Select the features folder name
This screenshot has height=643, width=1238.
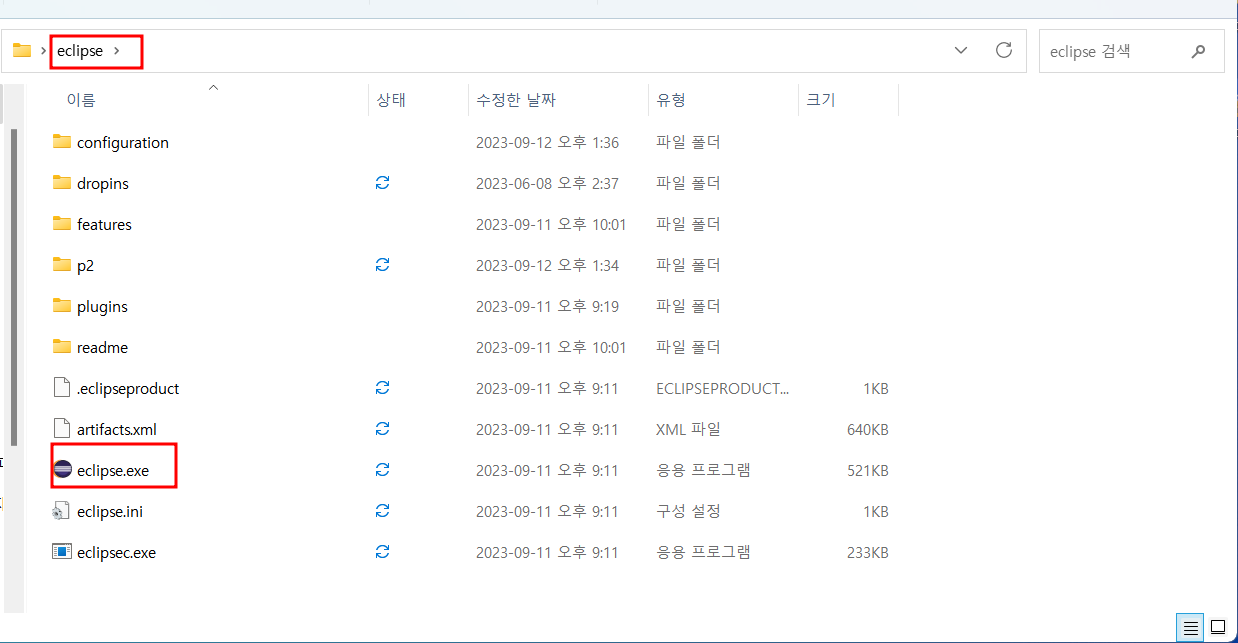(104, 225)
